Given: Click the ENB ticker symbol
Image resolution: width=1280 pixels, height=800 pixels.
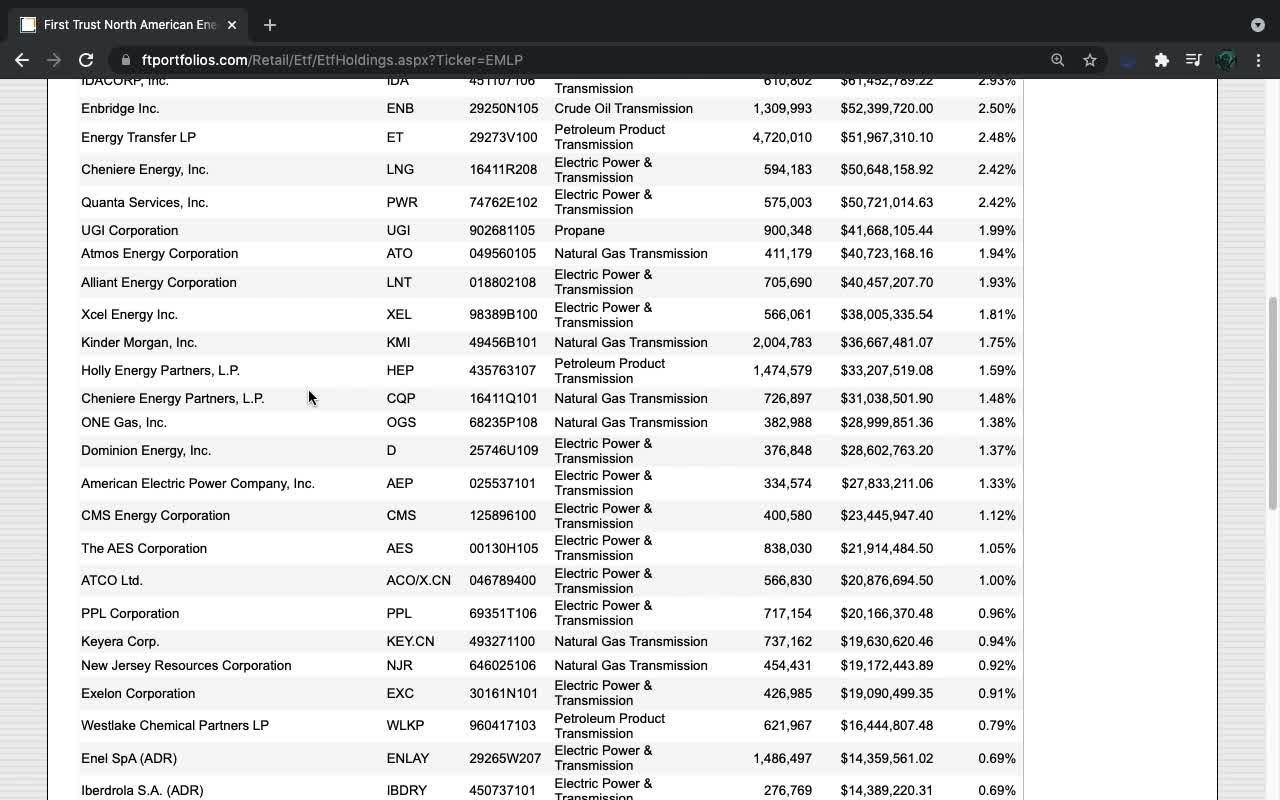Looking at the screenshot, I should tap(400, 108).
